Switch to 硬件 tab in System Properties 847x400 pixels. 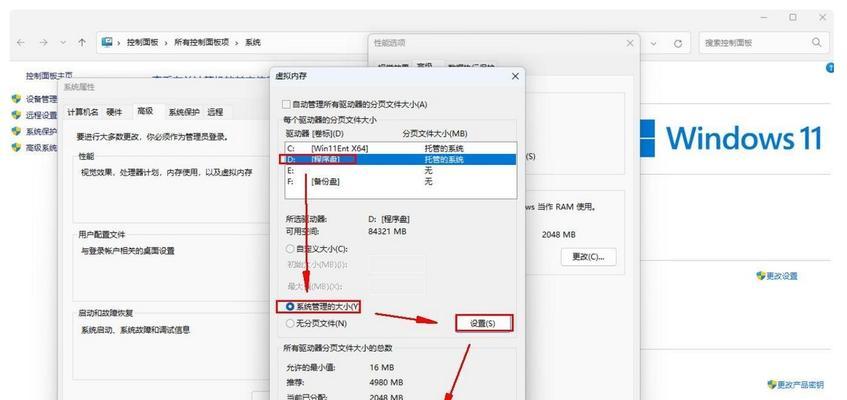(114, 112)
